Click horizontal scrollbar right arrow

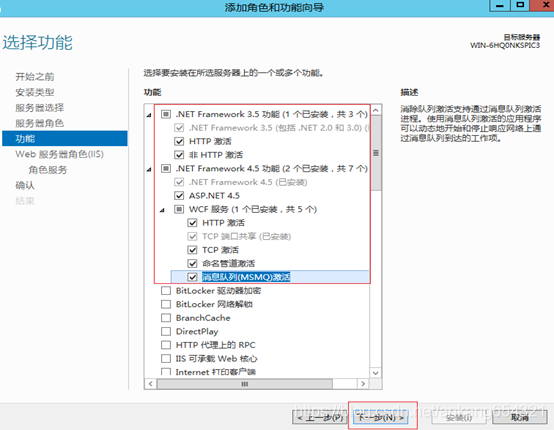(x=363, y=384)
